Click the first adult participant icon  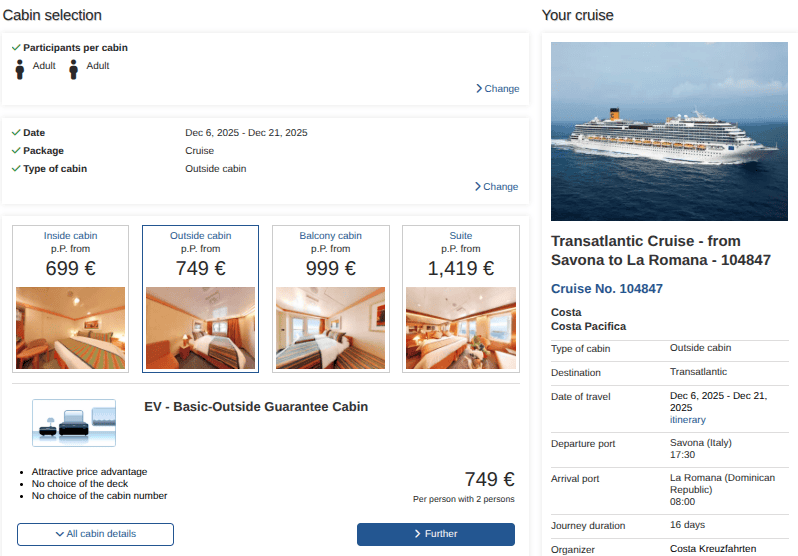pos(19,69)
